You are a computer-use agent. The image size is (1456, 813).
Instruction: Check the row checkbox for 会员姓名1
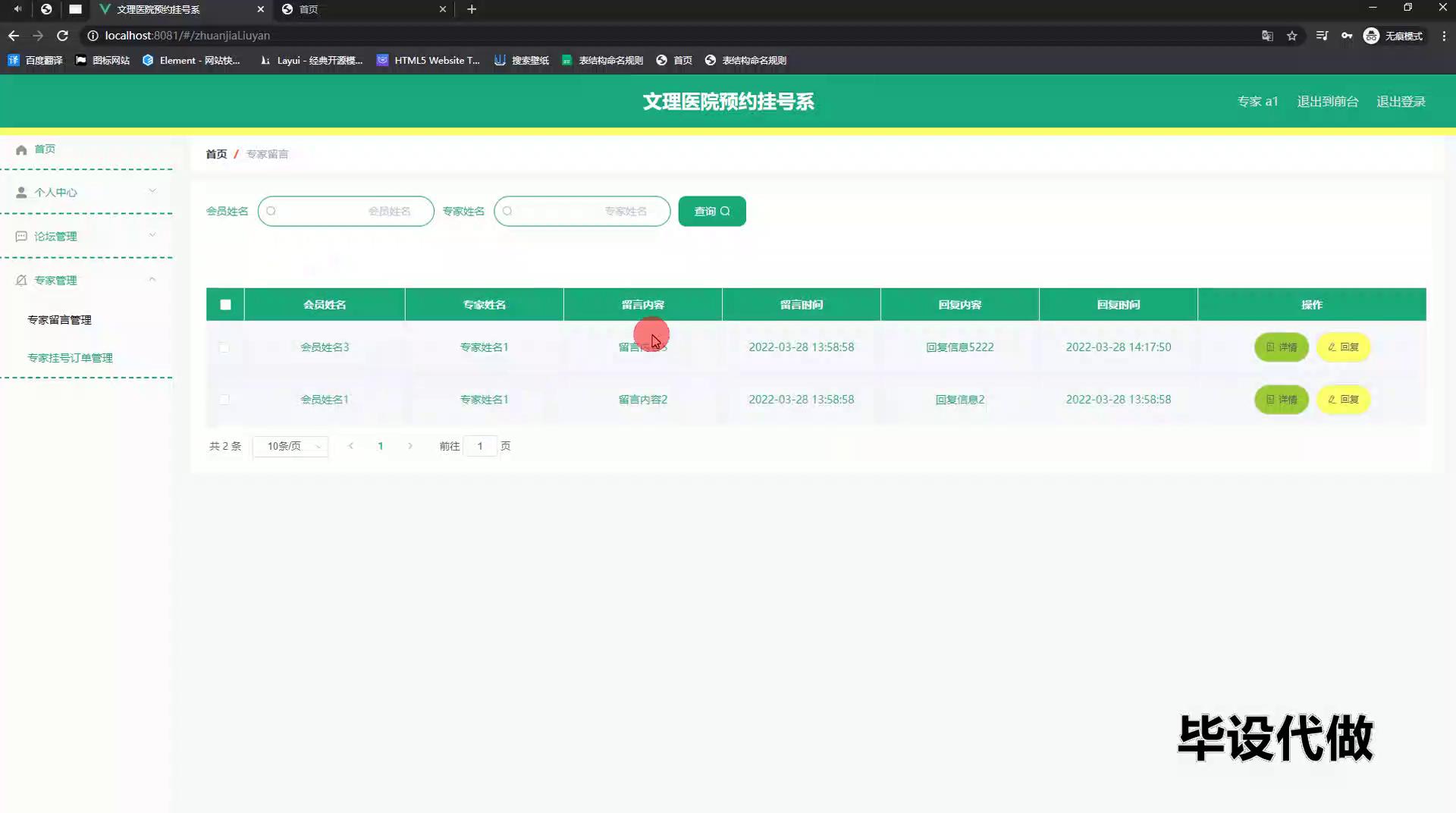point(224,400)
